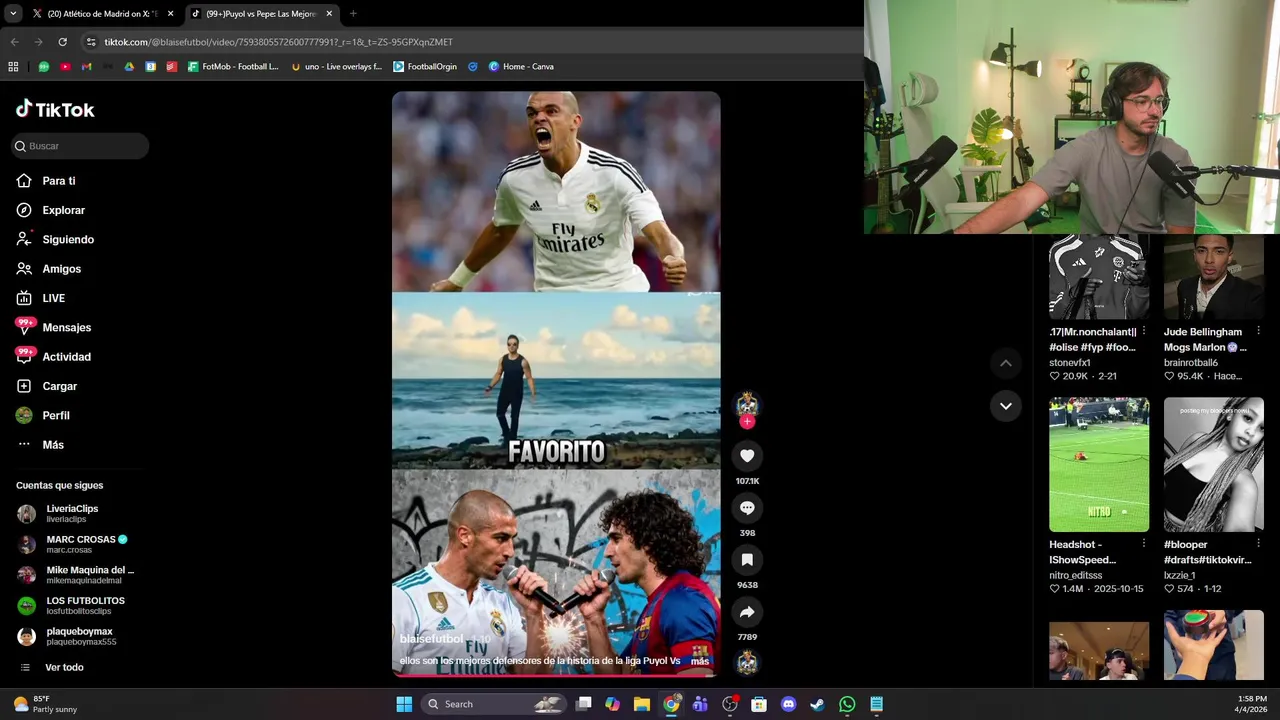View site information icon in address bar
This screenshot has height=720, width=1280.
(91, 42)
